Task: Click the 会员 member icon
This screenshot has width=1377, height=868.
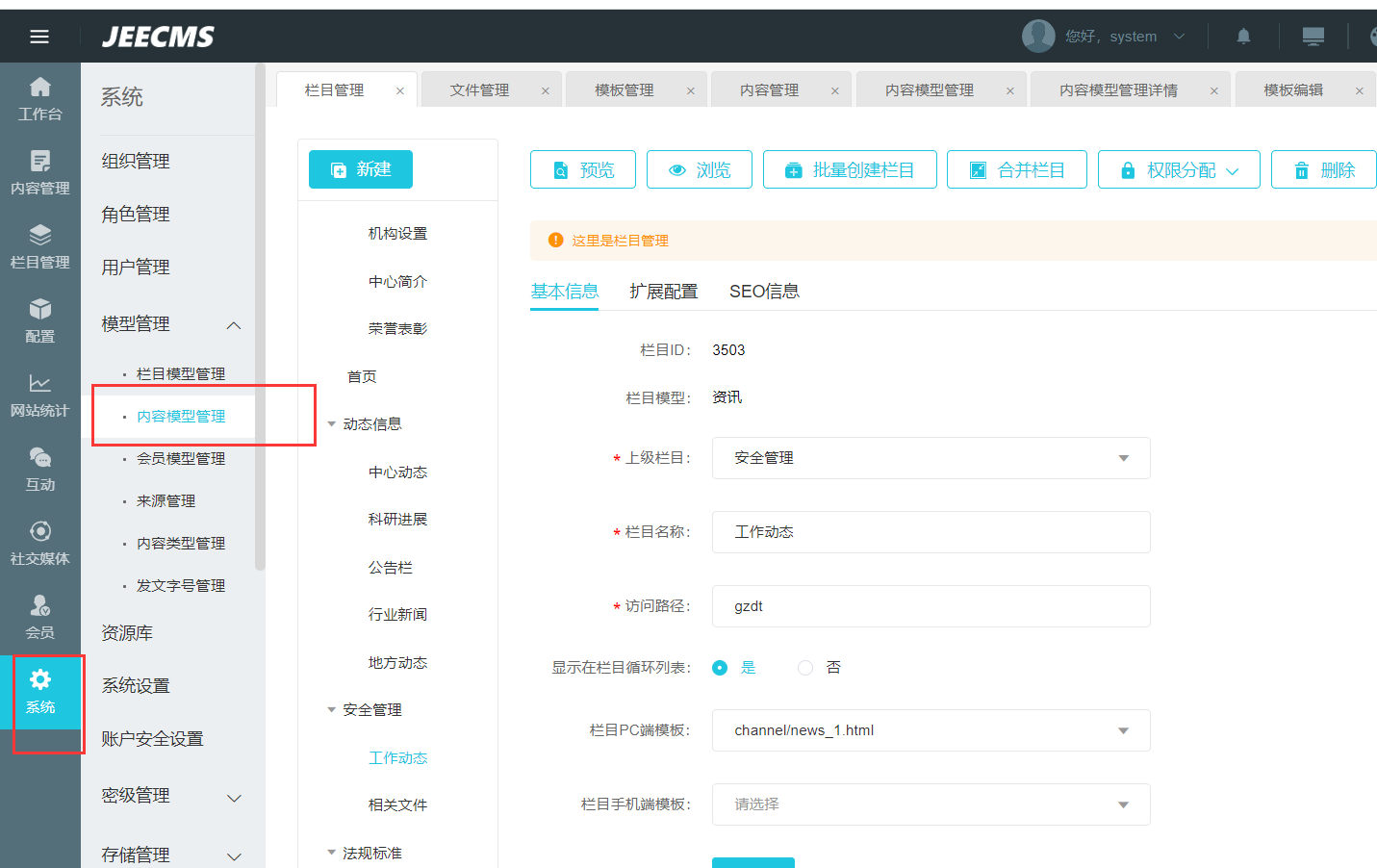Action: point(39,617)
